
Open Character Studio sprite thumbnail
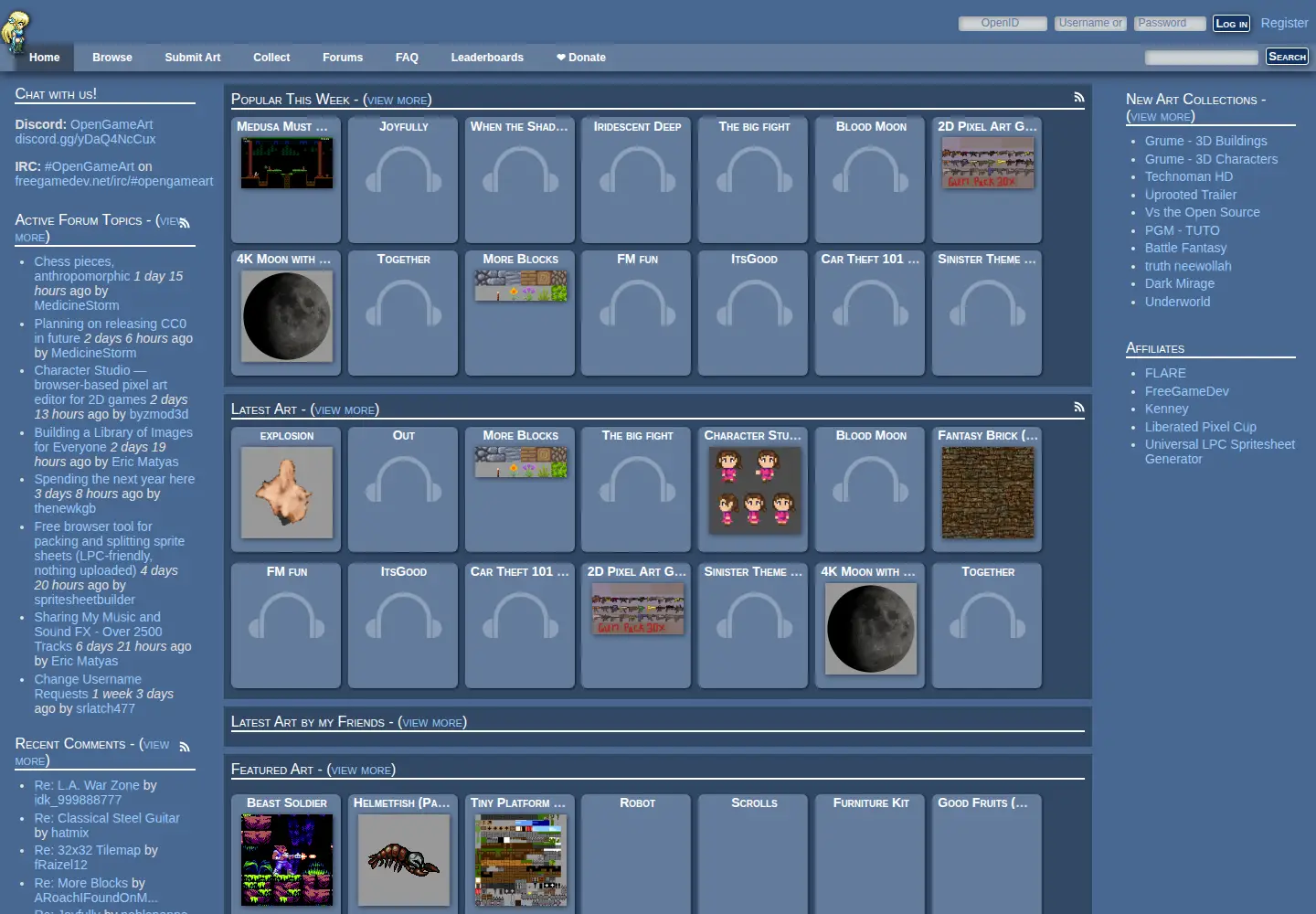754,490
